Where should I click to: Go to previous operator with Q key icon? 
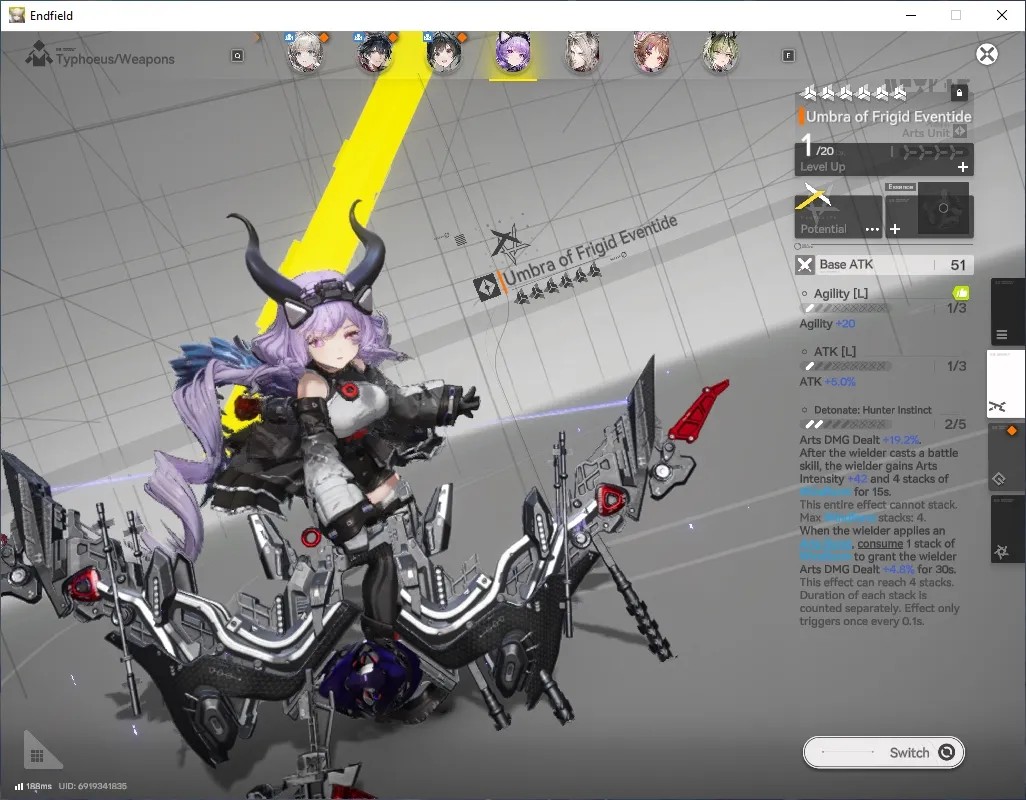[238, 56]
